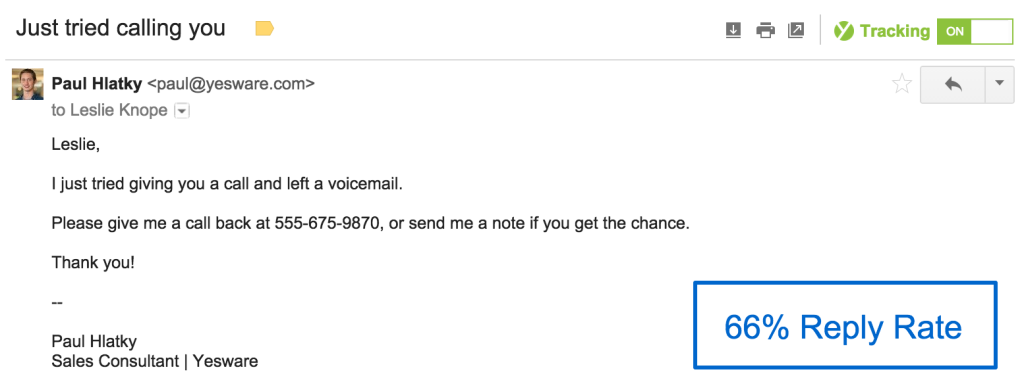Viewport: 1024px width, 380px height.
Task: Download the email using the download icon
Action: click(x=733, y=30)
